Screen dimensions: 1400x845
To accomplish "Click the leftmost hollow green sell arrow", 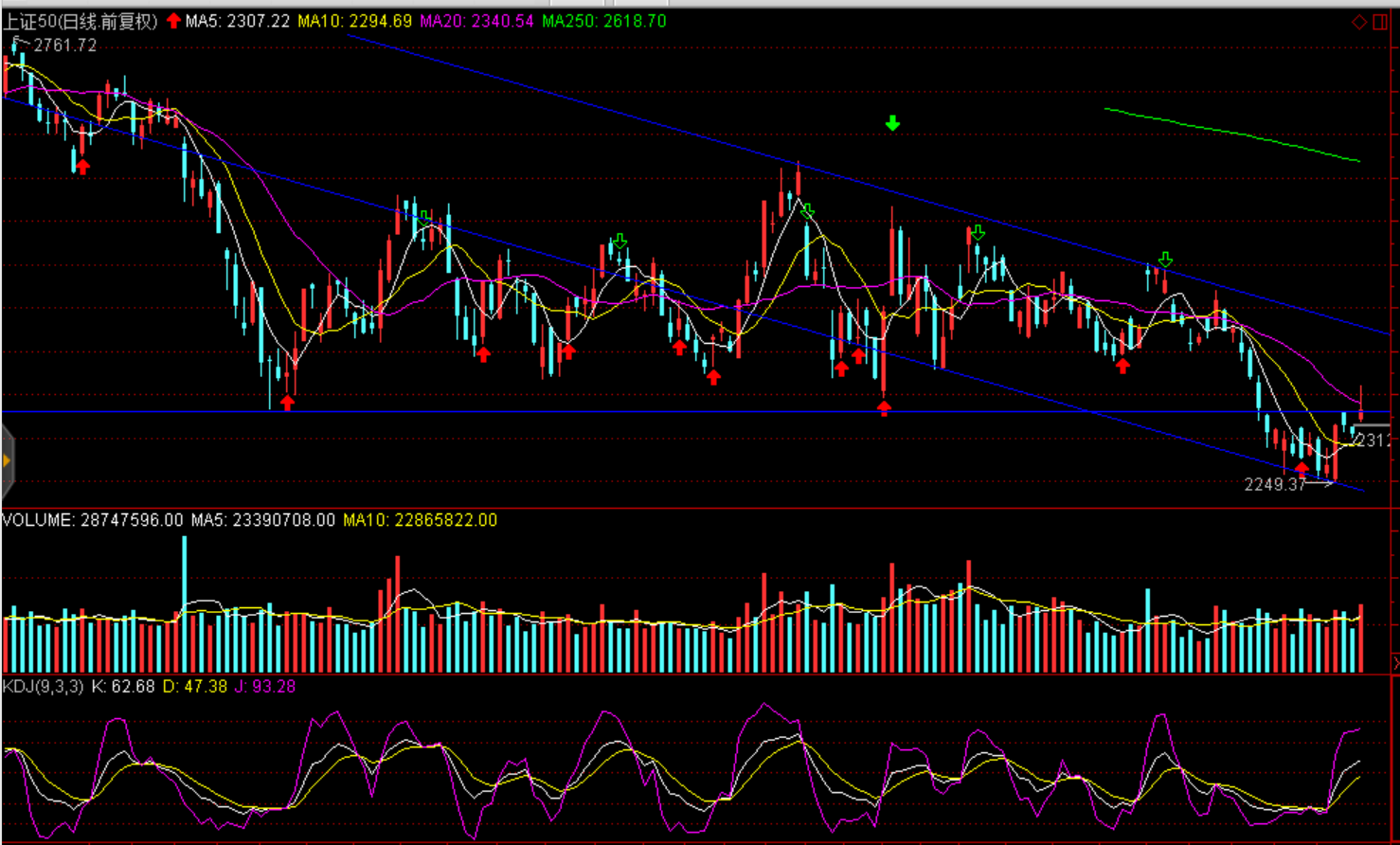I will (426, 217).
